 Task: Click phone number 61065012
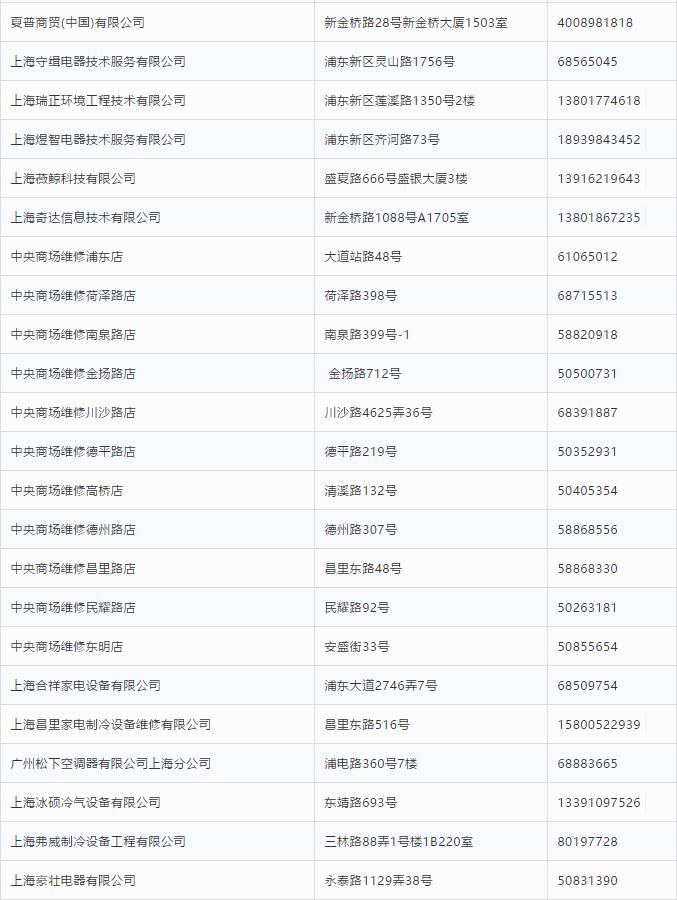(587, 257)
